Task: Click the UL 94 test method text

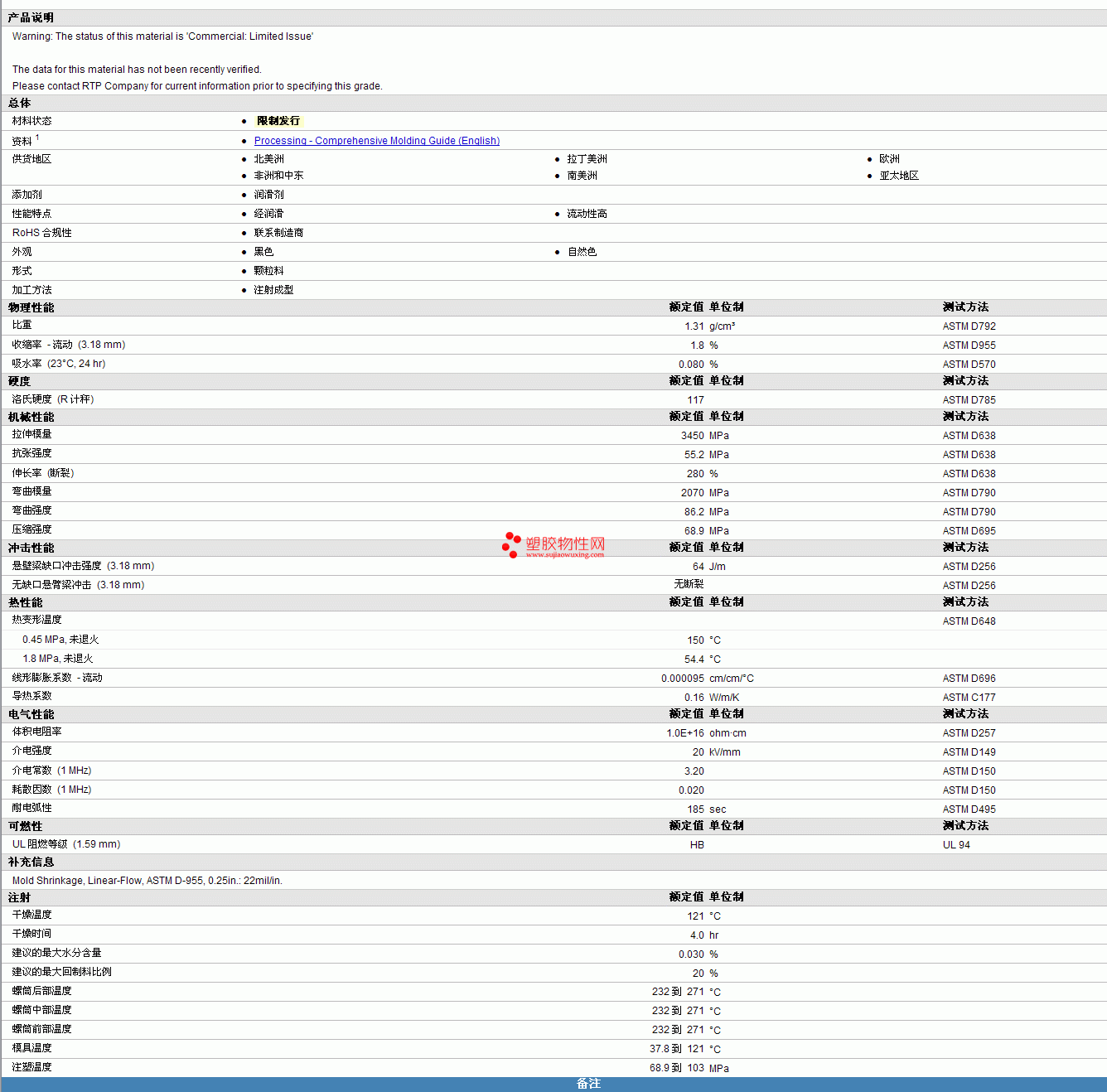Action: pos(955,845)
